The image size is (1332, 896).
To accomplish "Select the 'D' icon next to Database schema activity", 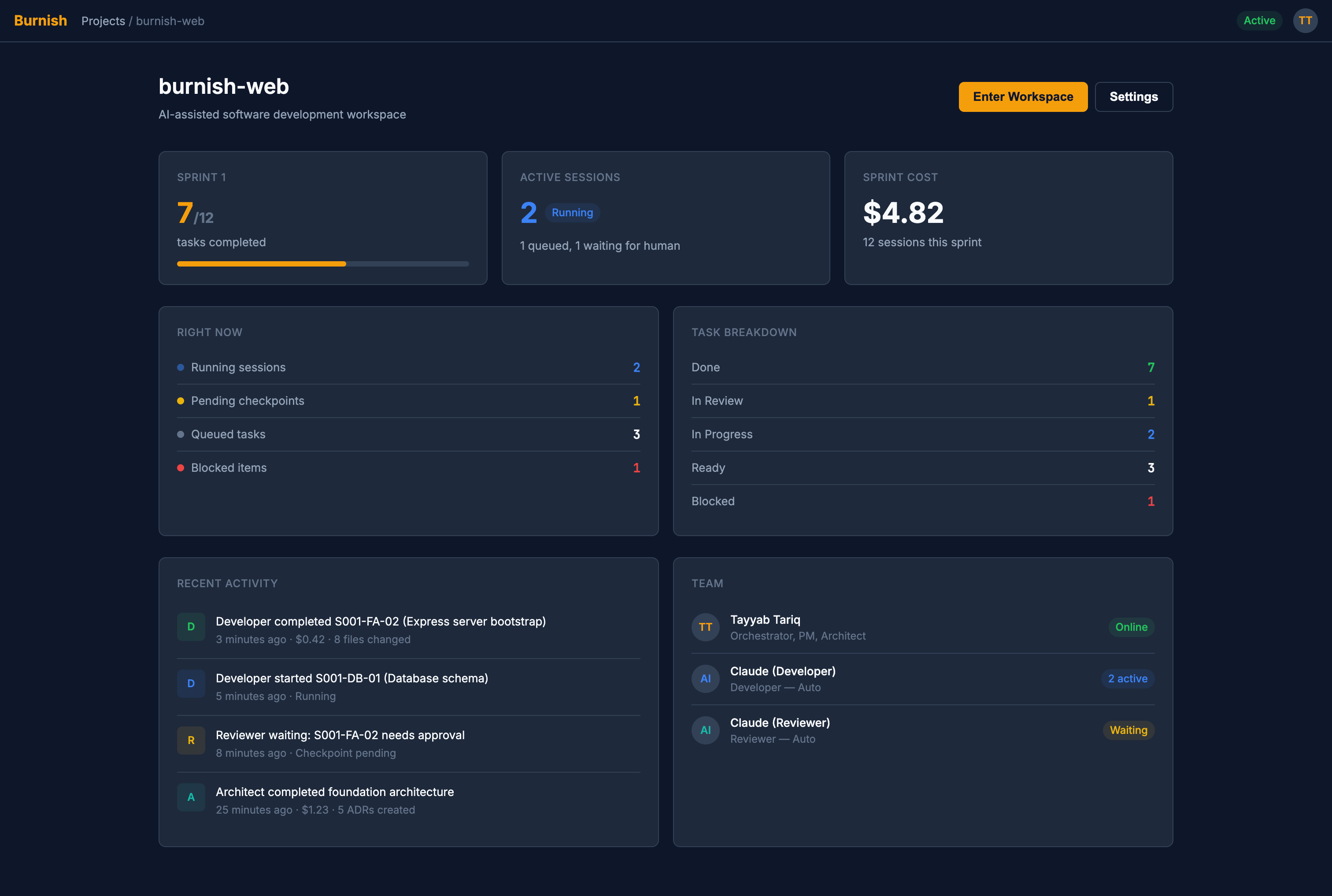I will point(191,683).
